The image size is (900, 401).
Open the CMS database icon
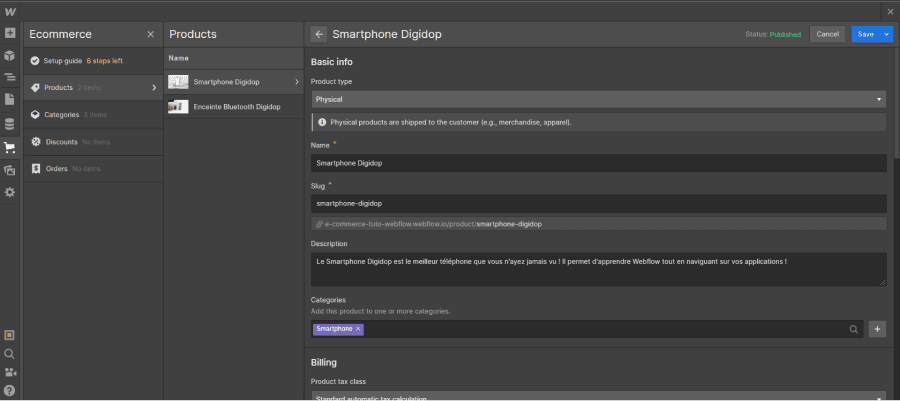(x=10, y=124)
